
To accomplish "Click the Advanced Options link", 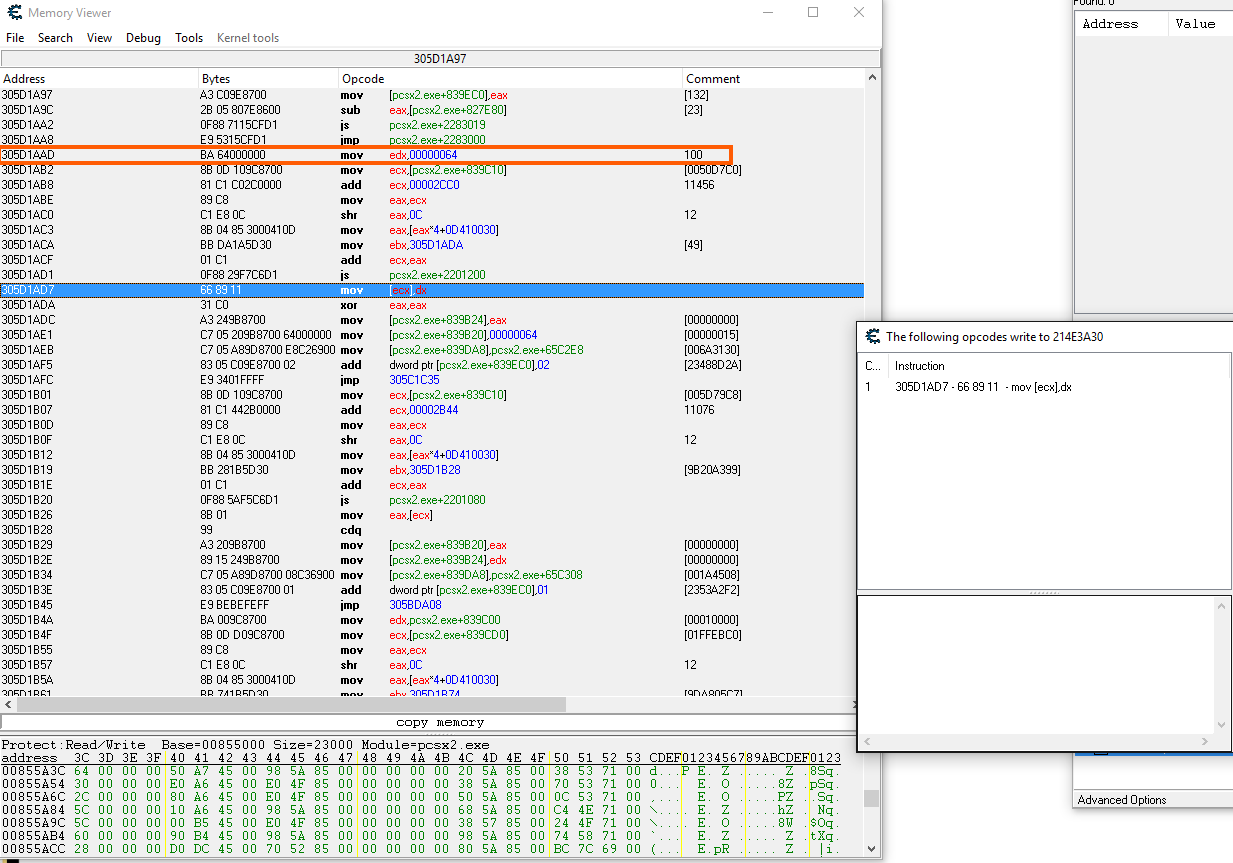I will pos(1122,800).
